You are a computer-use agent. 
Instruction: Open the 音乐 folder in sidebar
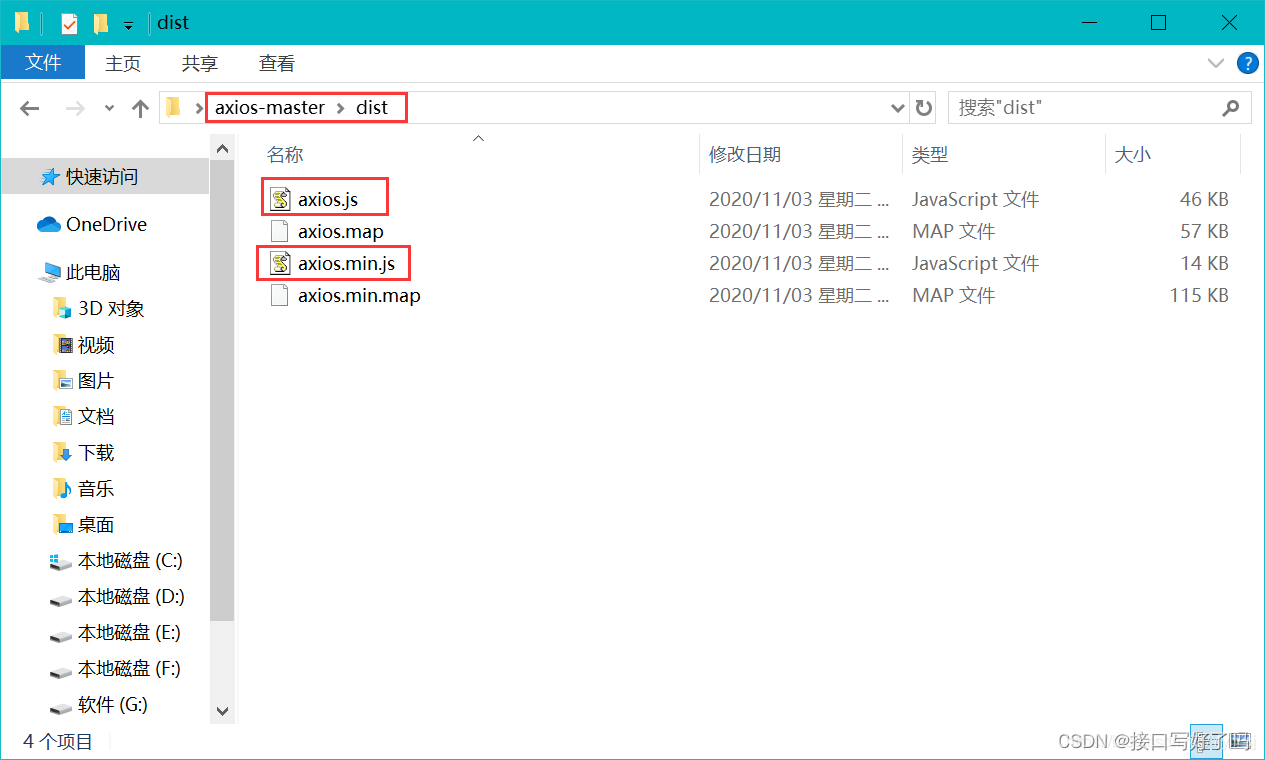[96, 488]
